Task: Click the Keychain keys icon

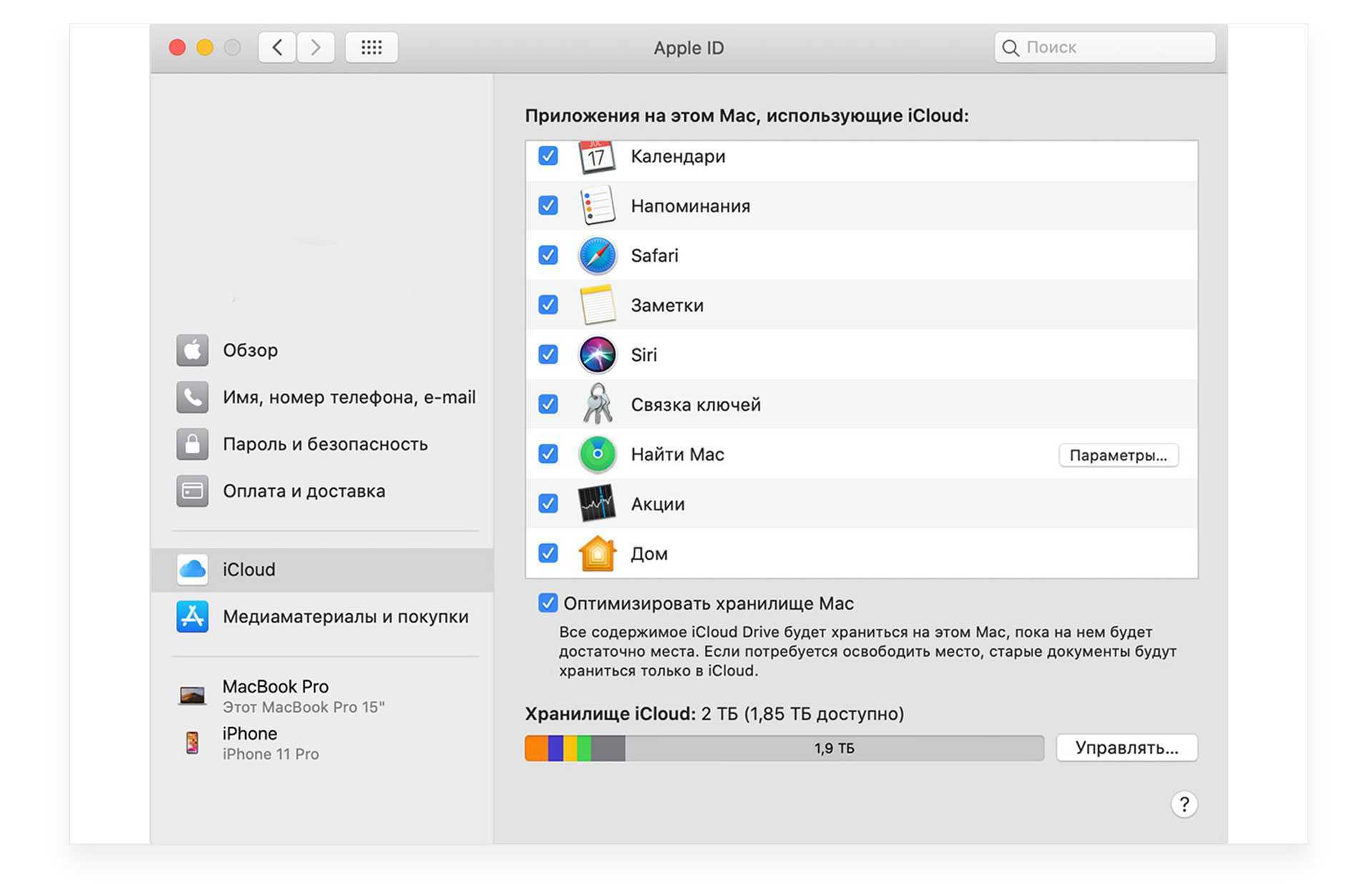Action: tap(597, 404)
